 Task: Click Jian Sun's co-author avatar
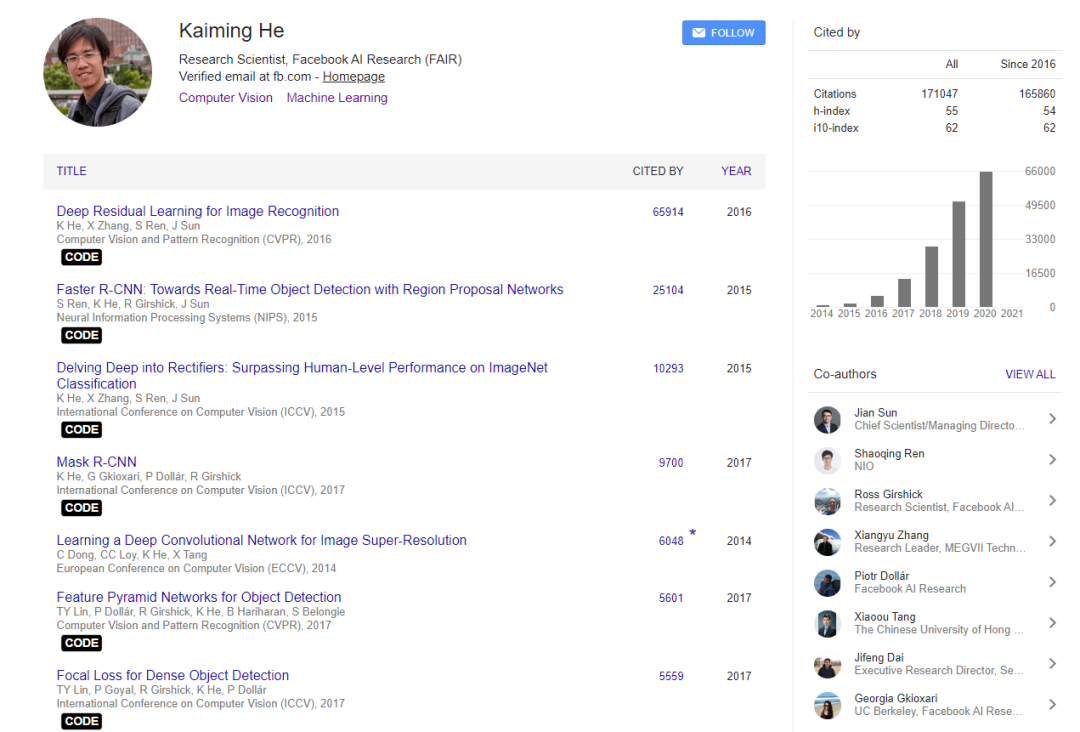pos(827,420)
